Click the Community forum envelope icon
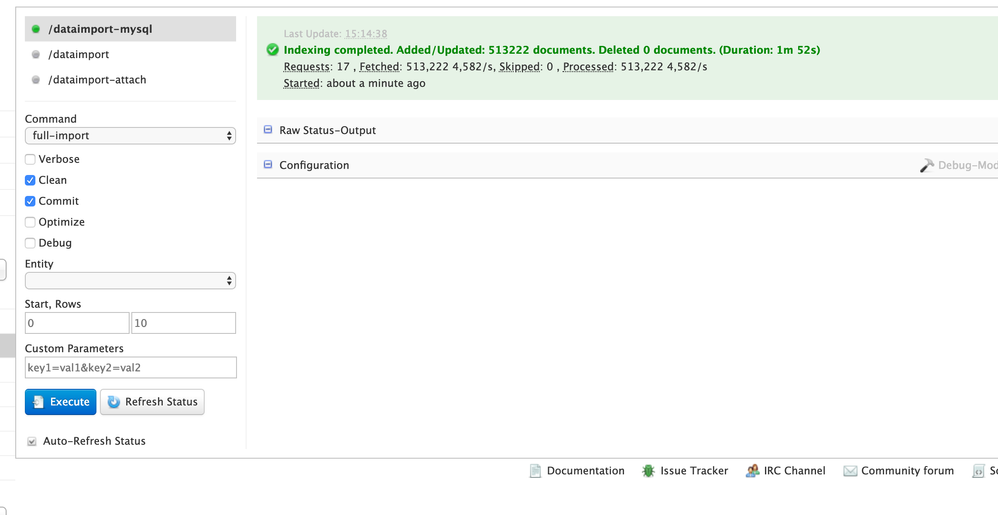The height and width of the screenshot is (515, 998). click(850, 471)
